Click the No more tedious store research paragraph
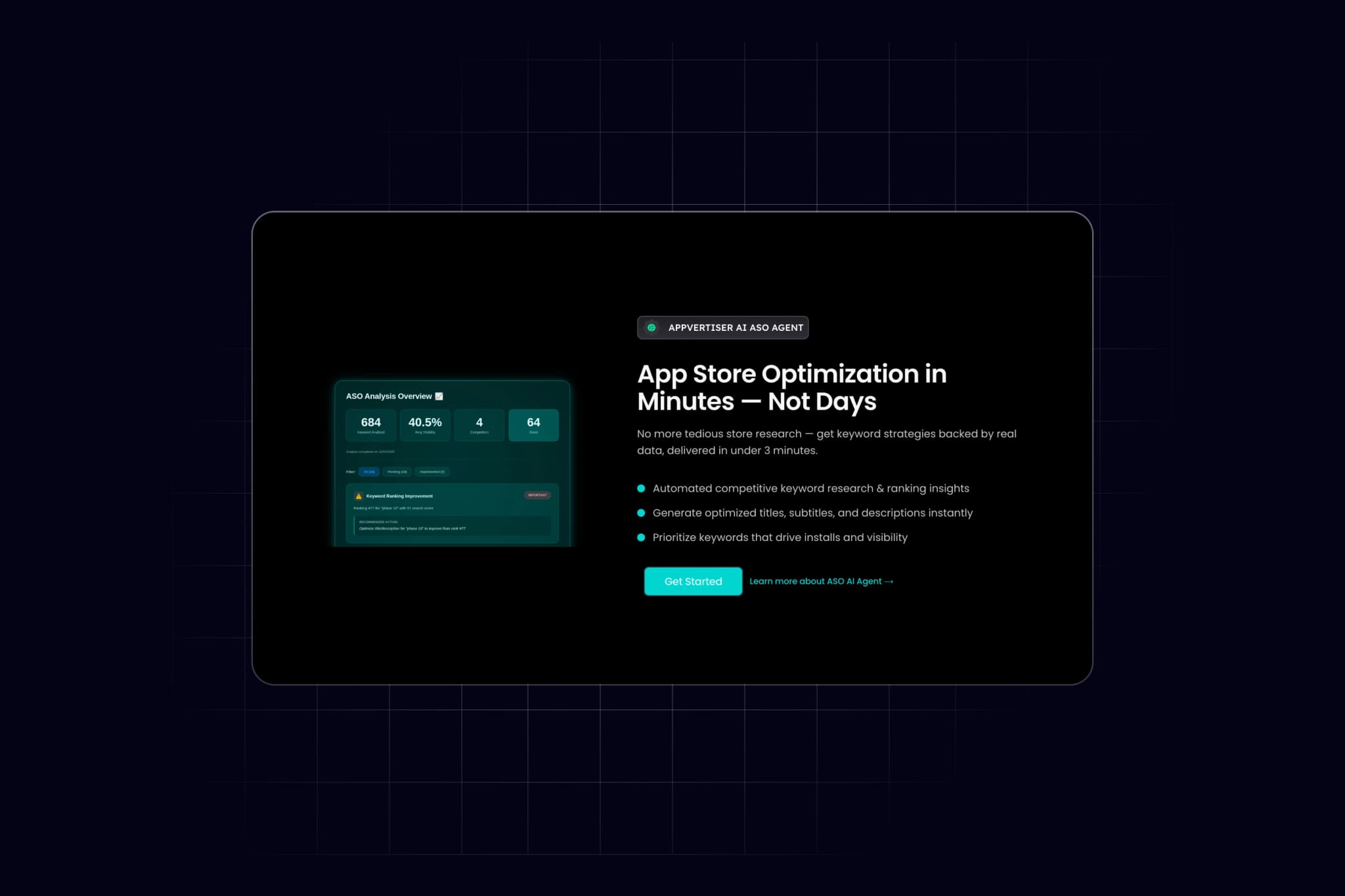The image size is (1345, 896). [x=827, y=442]
